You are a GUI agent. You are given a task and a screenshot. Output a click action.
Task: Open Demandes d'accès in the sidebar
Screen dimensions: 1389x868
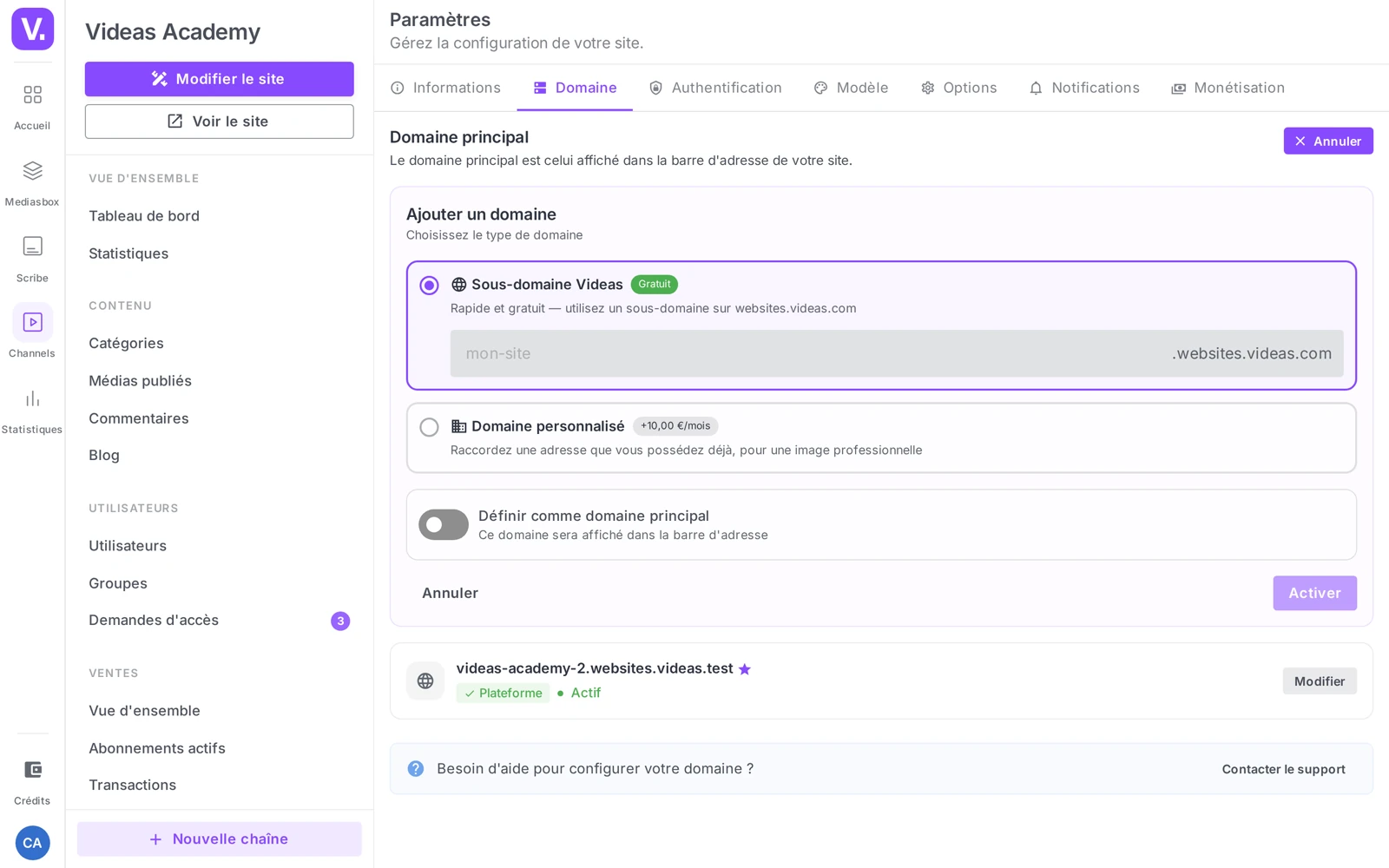(154, 621)
